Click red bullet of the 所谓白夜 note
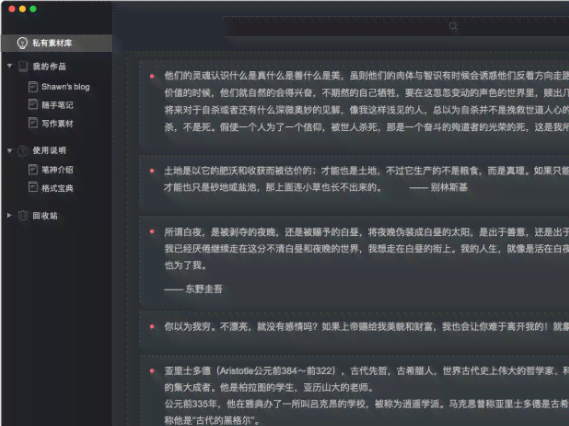This screenshot has height=426, width=569. click(152, 232)
